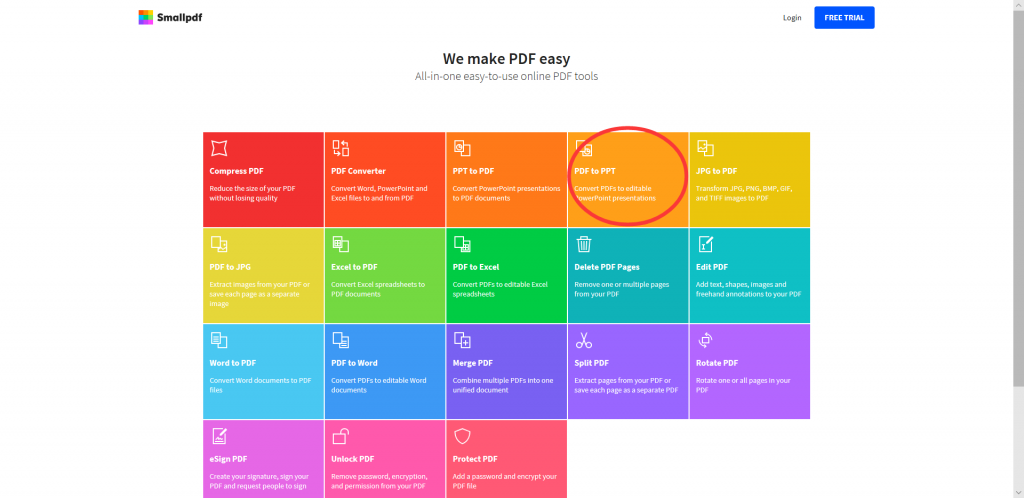Click the Edit PDF pencil icon
The width and height of the screenshot is (1024, 498).
(705, 244)
